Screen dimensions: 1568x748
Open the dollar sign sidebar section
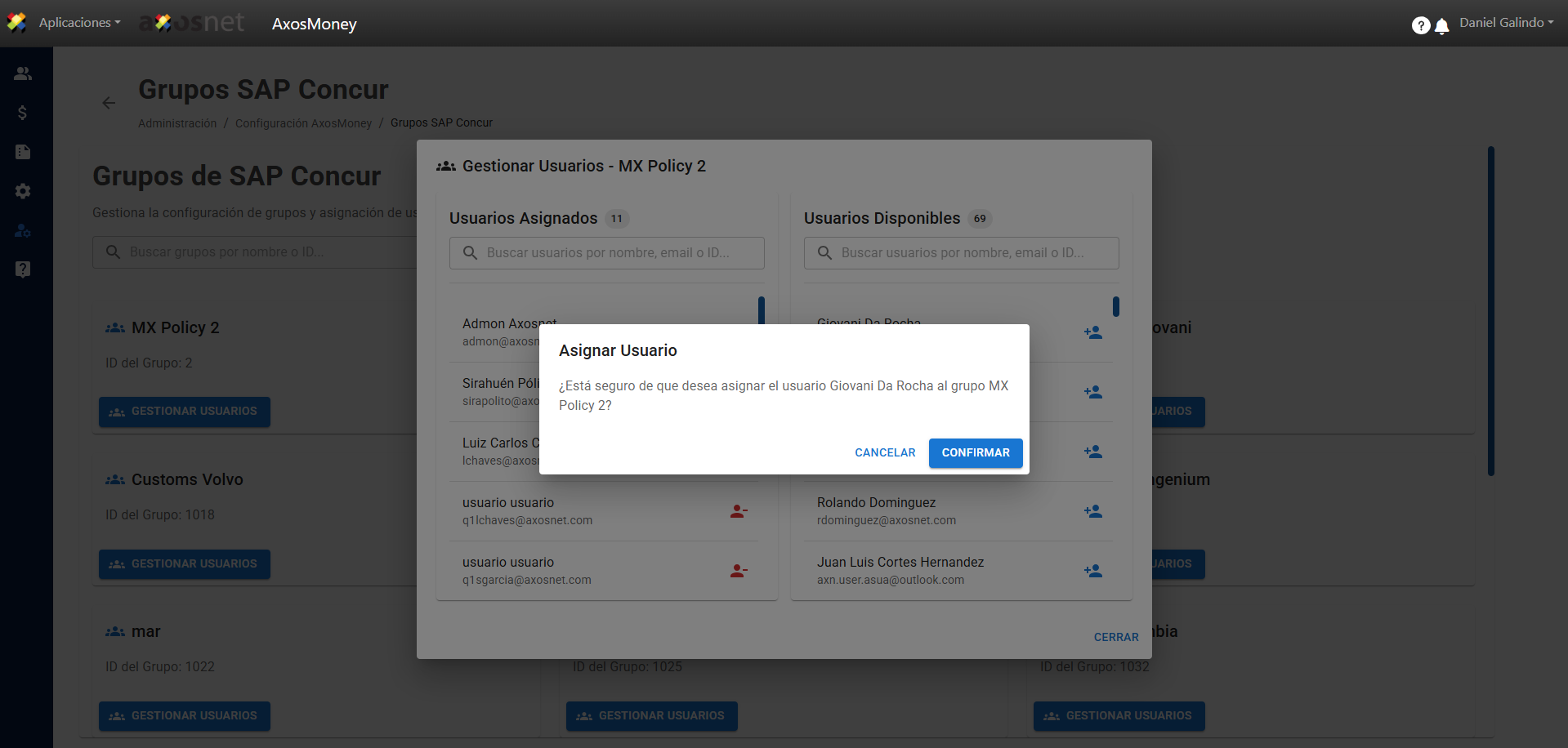tap(23, 113)
